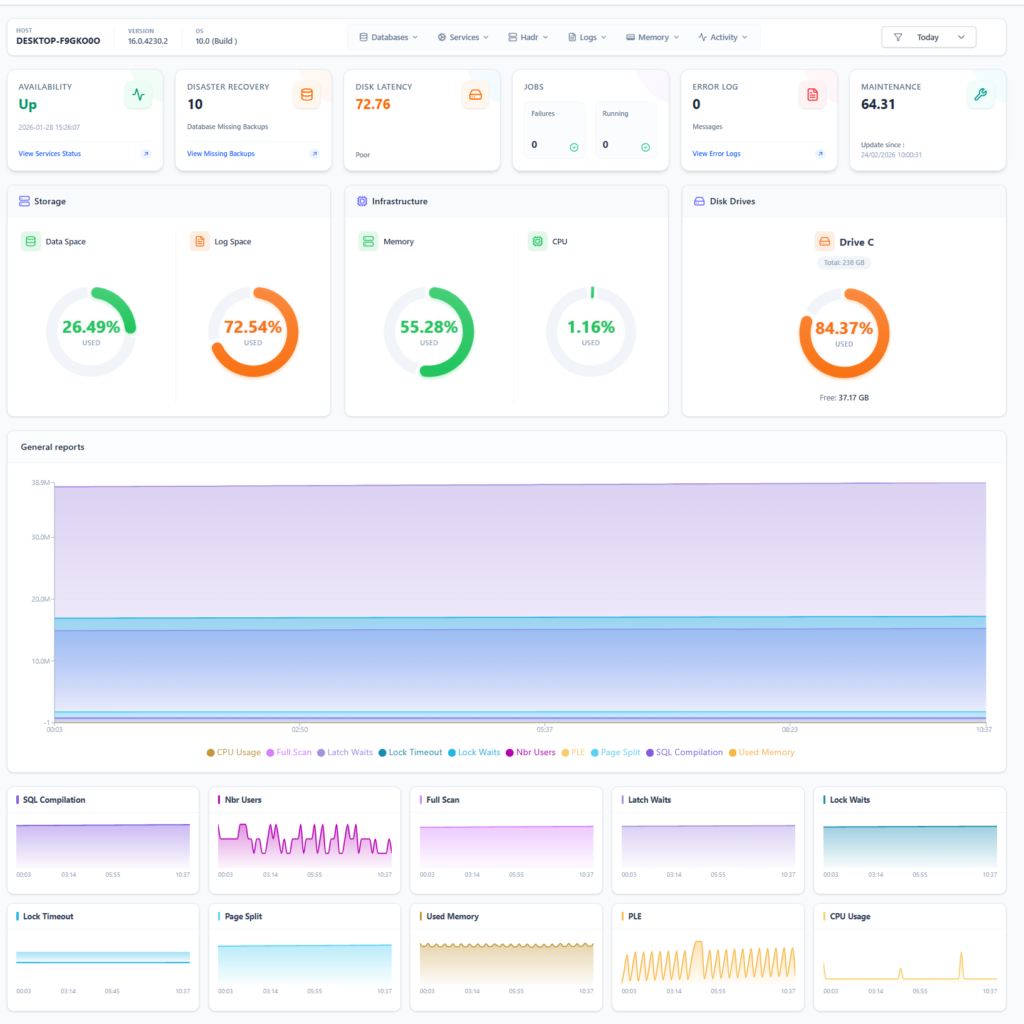Click the Nbr Users mini chart
The height and width of the screenshot is (1024, 1024).
(305, 844)
